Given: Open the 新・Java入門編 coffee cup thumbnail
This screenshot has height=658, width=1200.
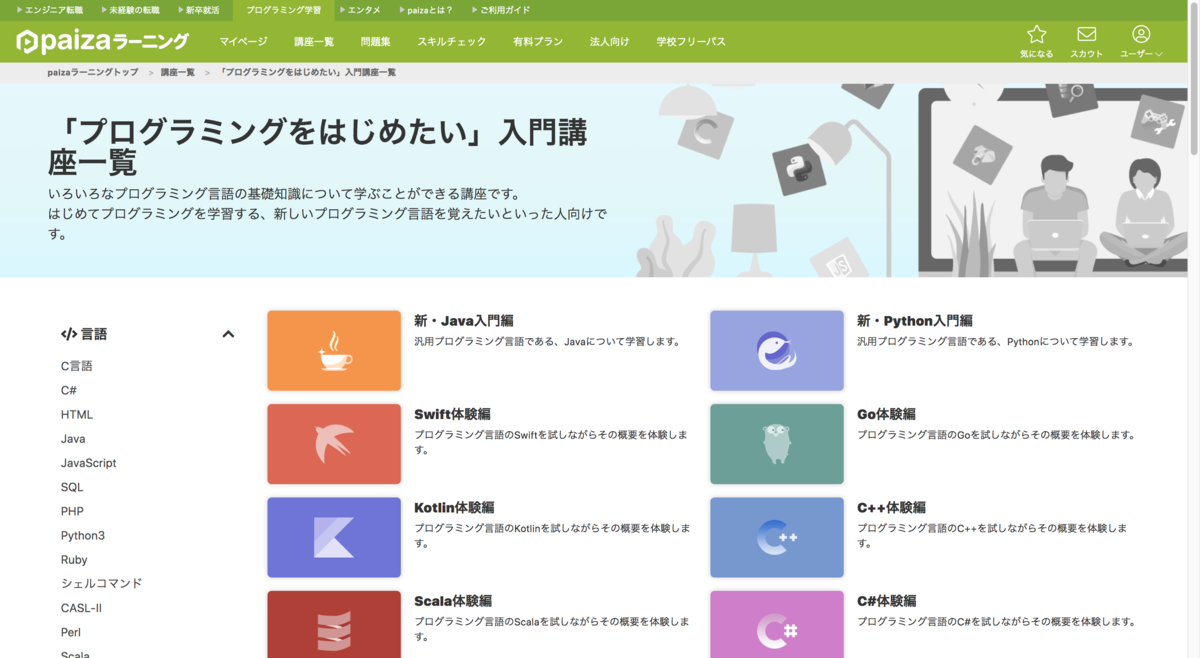Looking at the screenshot, I should pos(334,350).
